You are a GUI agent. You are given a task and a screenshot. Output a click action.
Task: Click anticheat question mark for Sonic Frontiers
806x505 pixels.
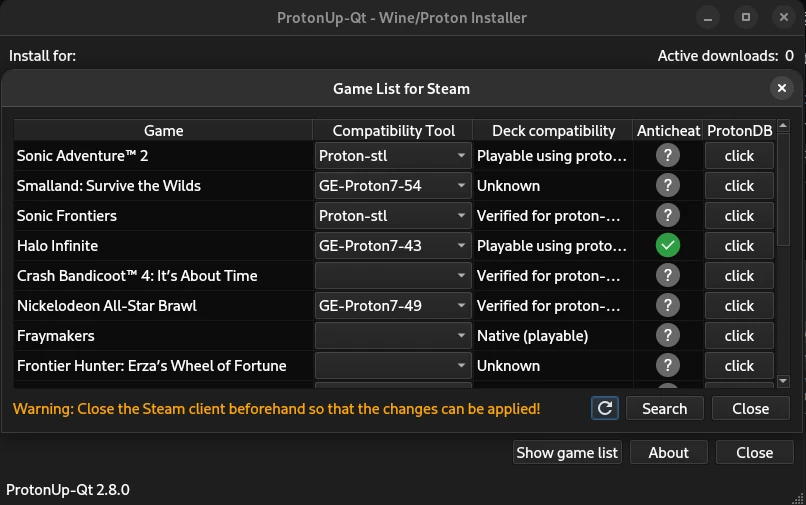(668, 215)
